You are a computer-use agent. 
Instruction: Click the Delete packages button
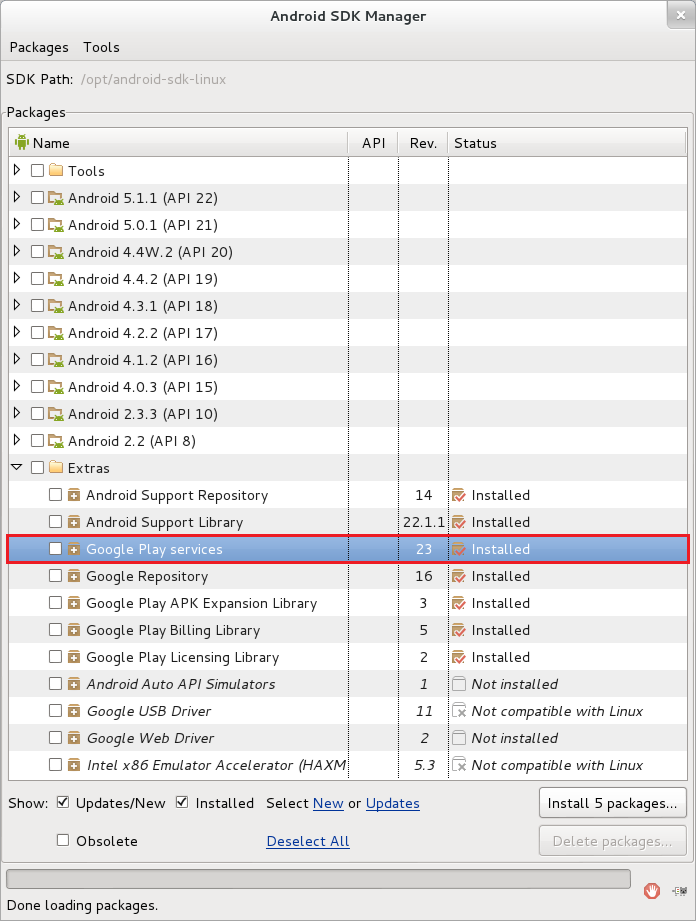[613, 841]
